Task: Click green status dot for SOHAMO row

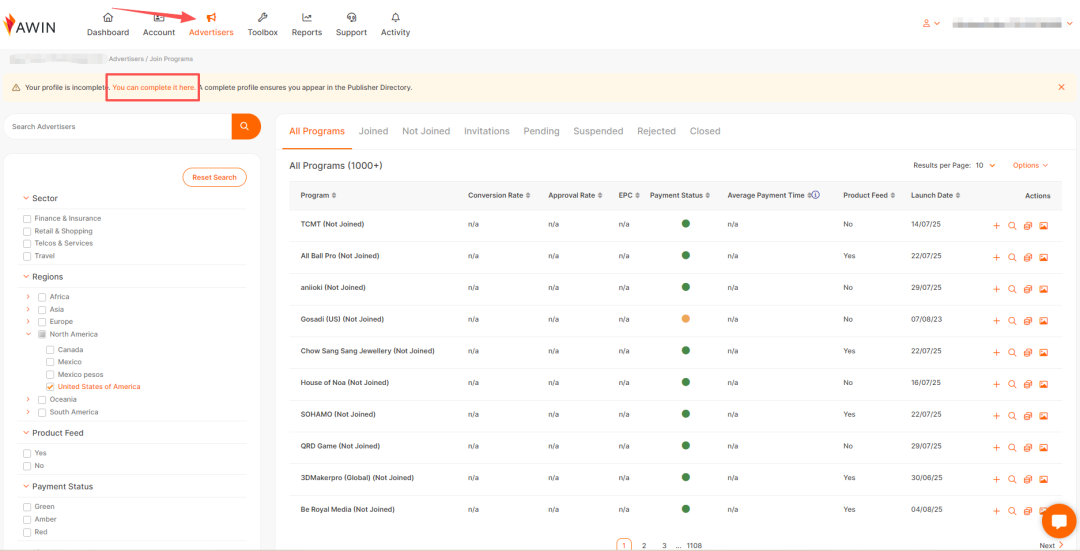Action: coord(685,414)
